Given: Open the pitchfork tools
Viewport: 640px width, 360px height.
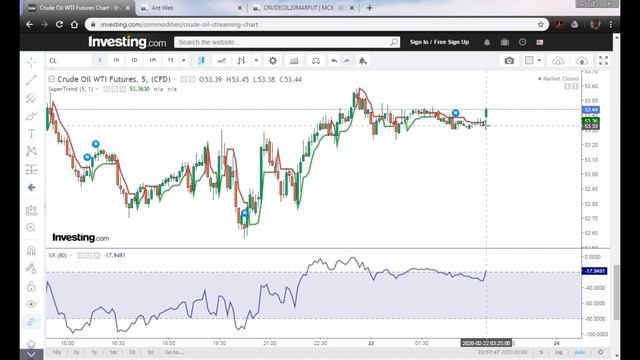Looking at the screenshot, I should click(31, 98).
